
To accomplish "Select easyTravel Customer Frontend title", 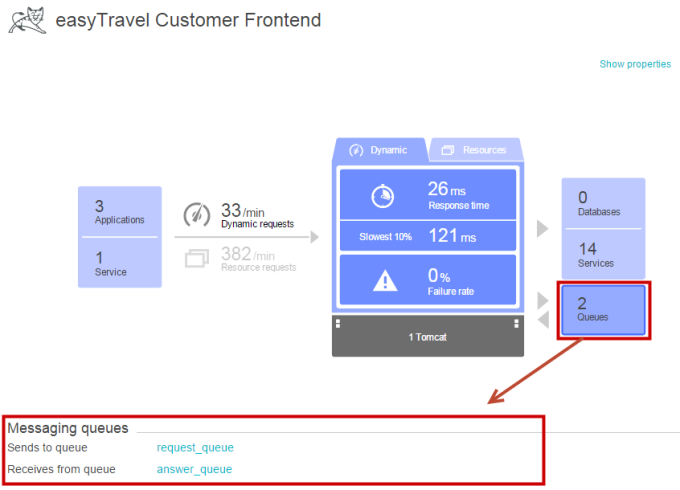I will [188, 20].
